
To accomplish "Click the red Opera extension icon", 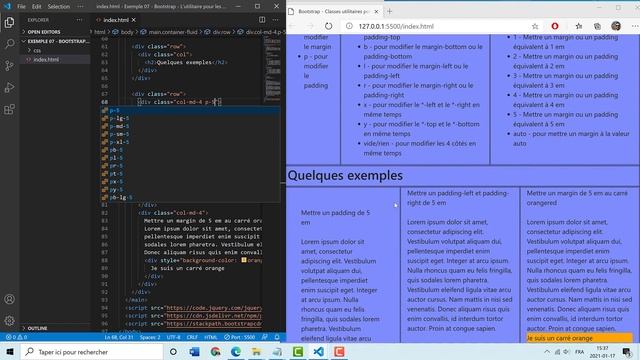I will 555,26.
